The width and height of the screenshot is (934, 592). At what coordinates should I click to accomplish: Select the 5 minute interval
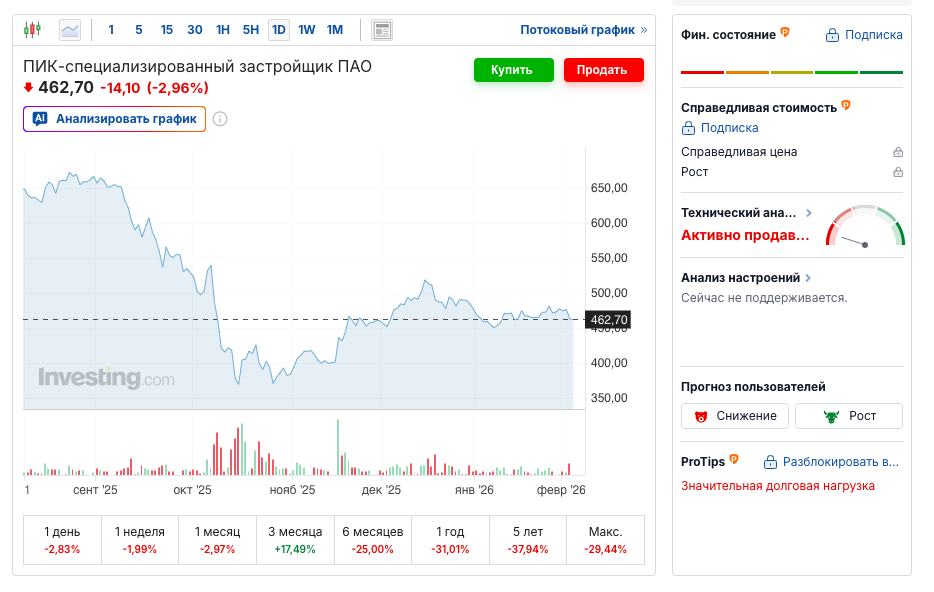click(x=139, y=30)
